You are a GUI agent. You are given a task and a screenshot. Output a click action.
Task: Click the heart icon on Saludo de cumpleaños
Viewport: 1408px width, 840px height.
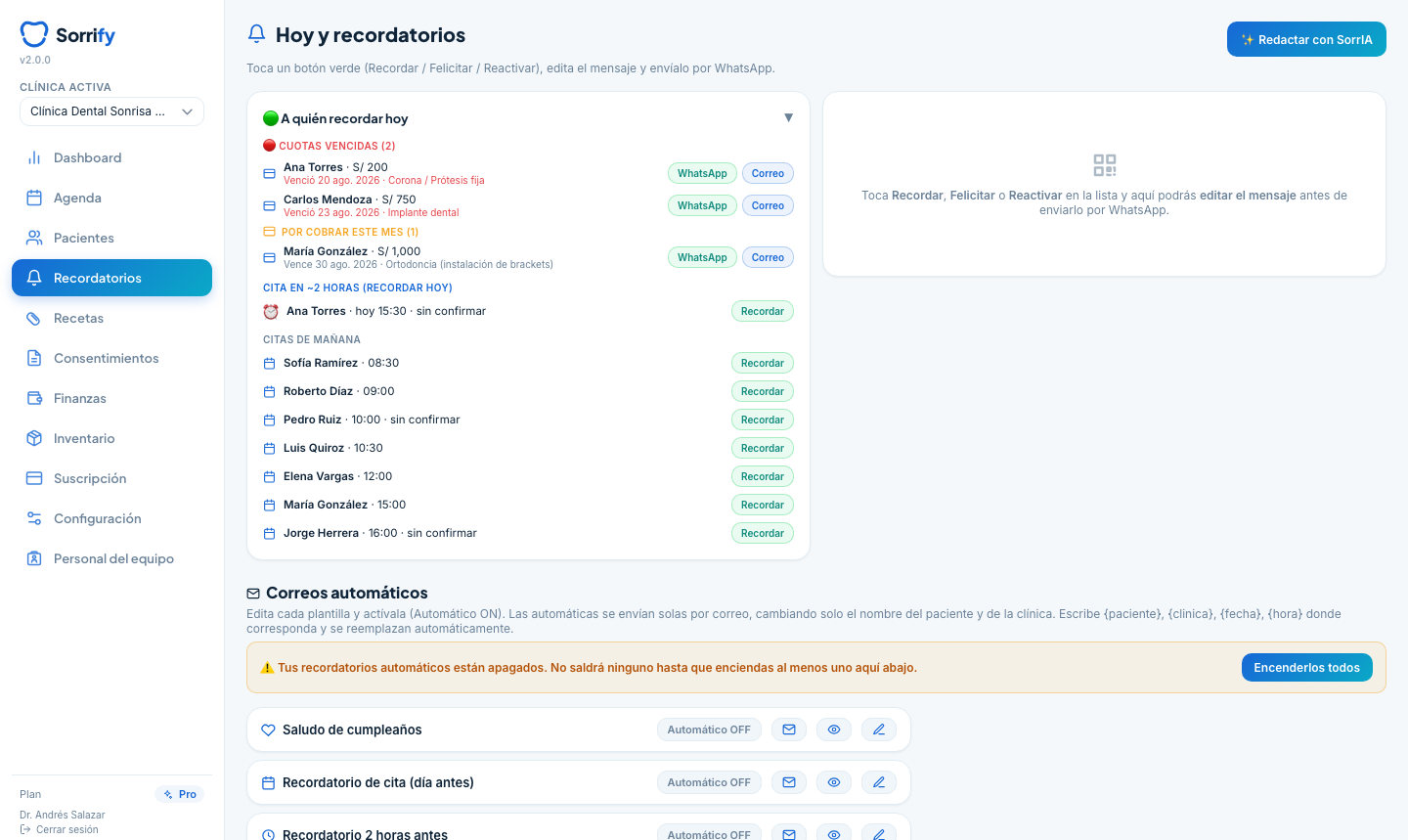[x=268, y=730]
